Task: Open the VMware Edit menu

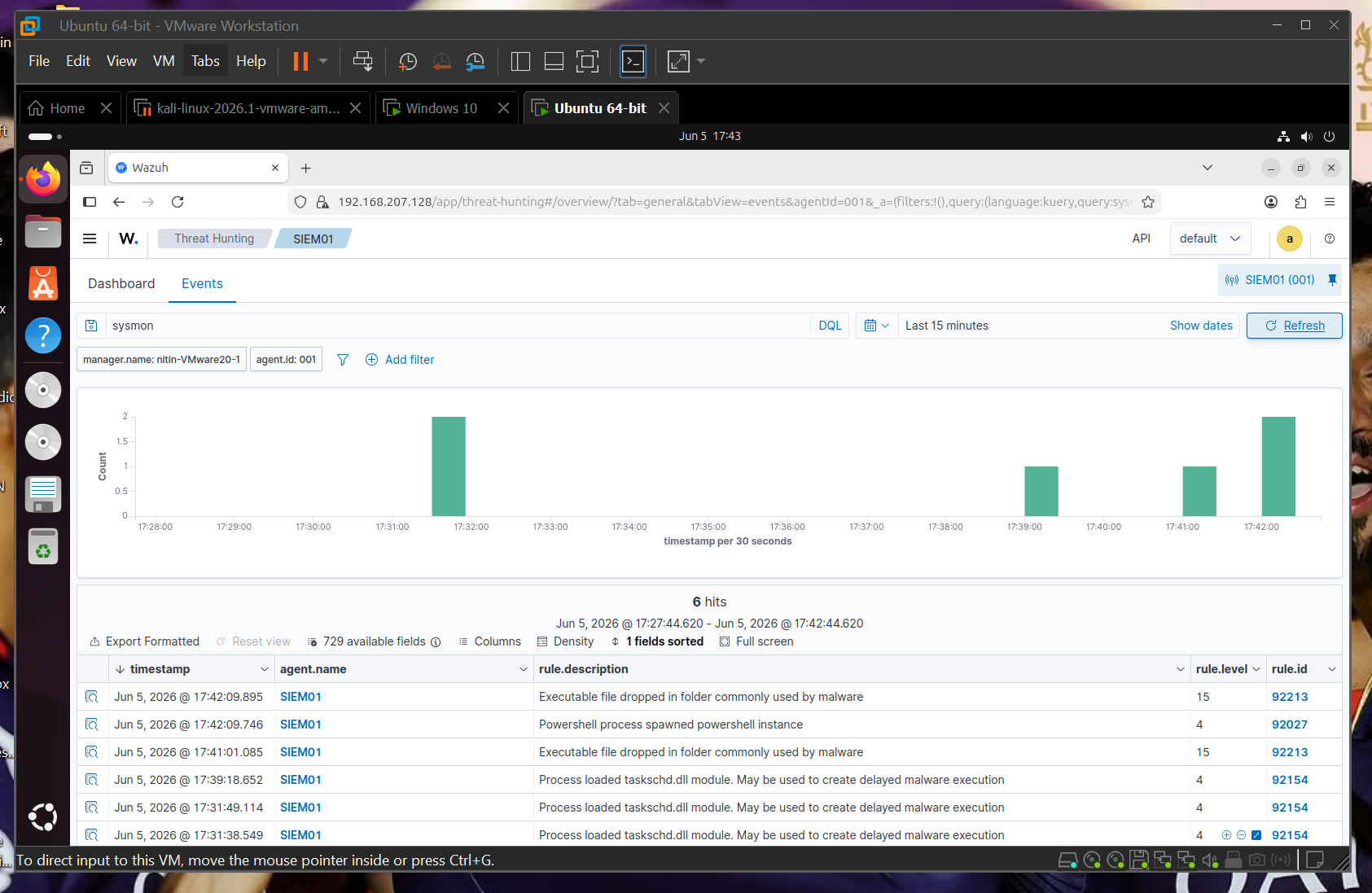Action: (x=78, y=61)
